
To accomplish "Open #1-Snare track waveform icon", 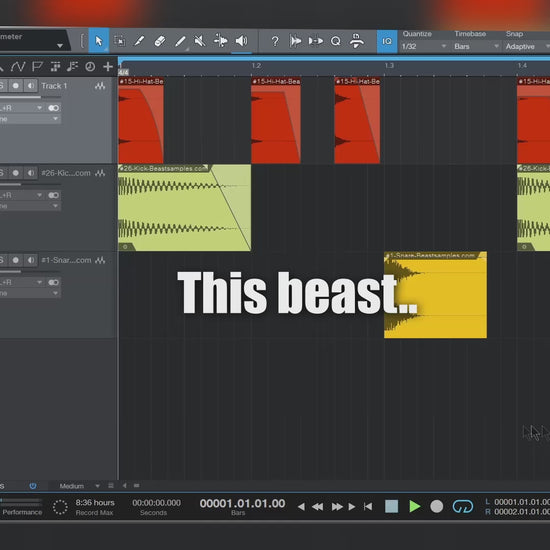I will click(x=100, y=260).
